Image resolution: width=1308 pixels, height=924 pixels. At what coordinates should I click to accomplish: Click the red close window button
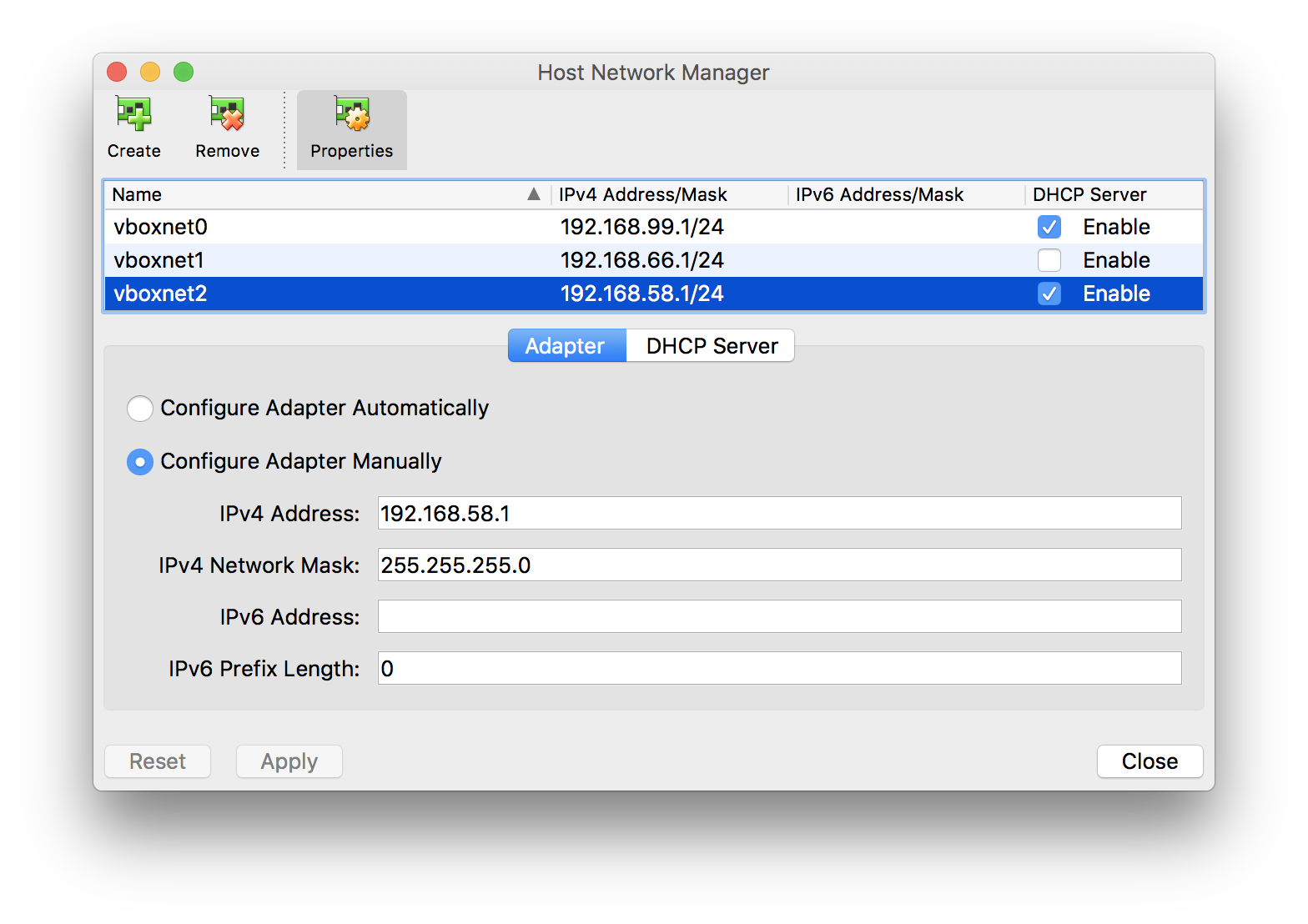[117, 72]
